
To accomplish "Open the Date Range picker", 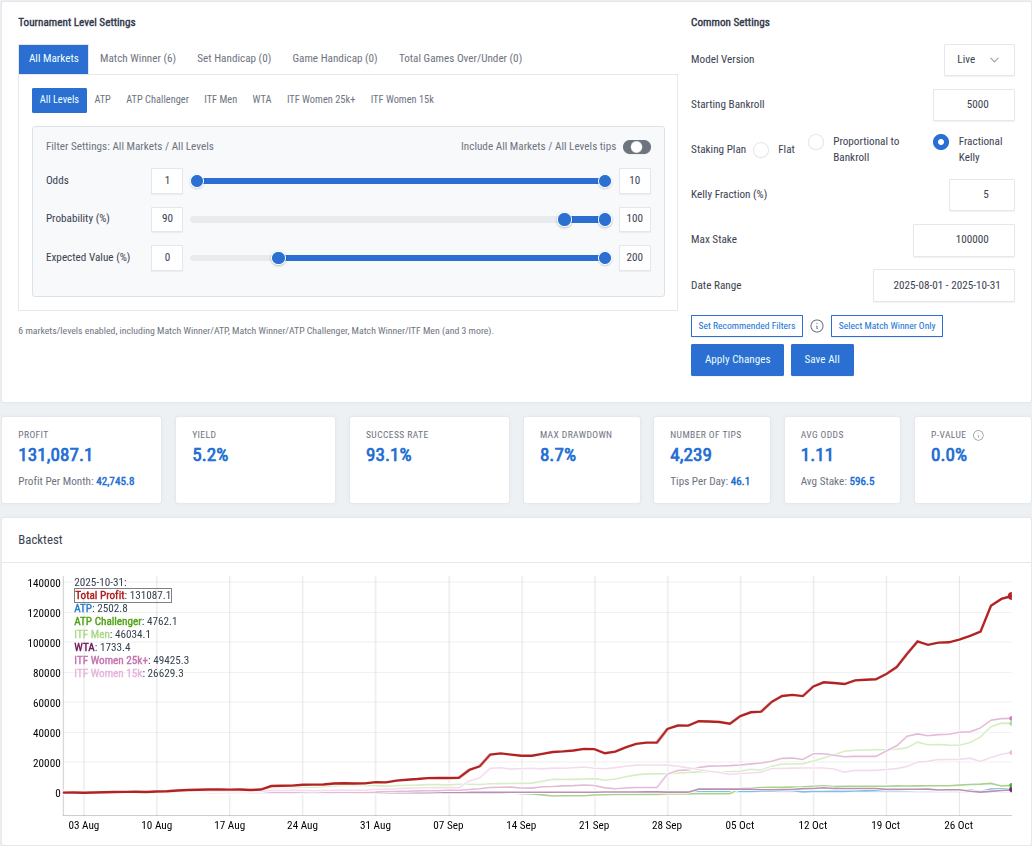I will tap(943, 285).
